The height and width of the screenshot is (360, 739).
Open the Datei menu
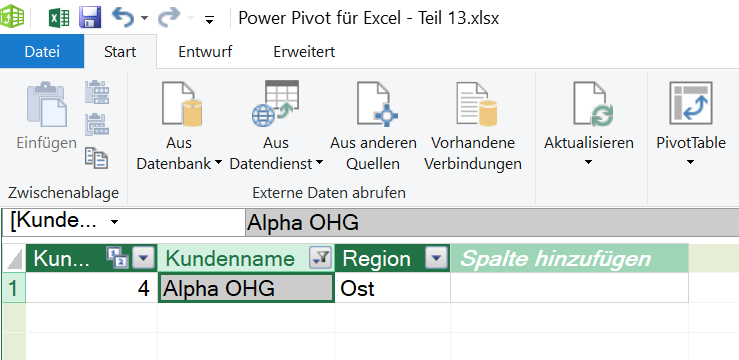[x=42, y=51]
